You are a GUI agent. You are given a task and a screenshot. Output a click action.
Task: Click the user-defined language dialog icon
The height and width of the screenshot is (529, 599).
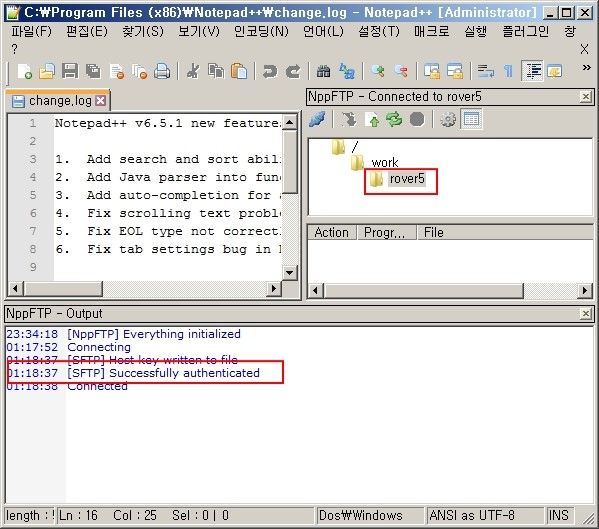(555, 71)
